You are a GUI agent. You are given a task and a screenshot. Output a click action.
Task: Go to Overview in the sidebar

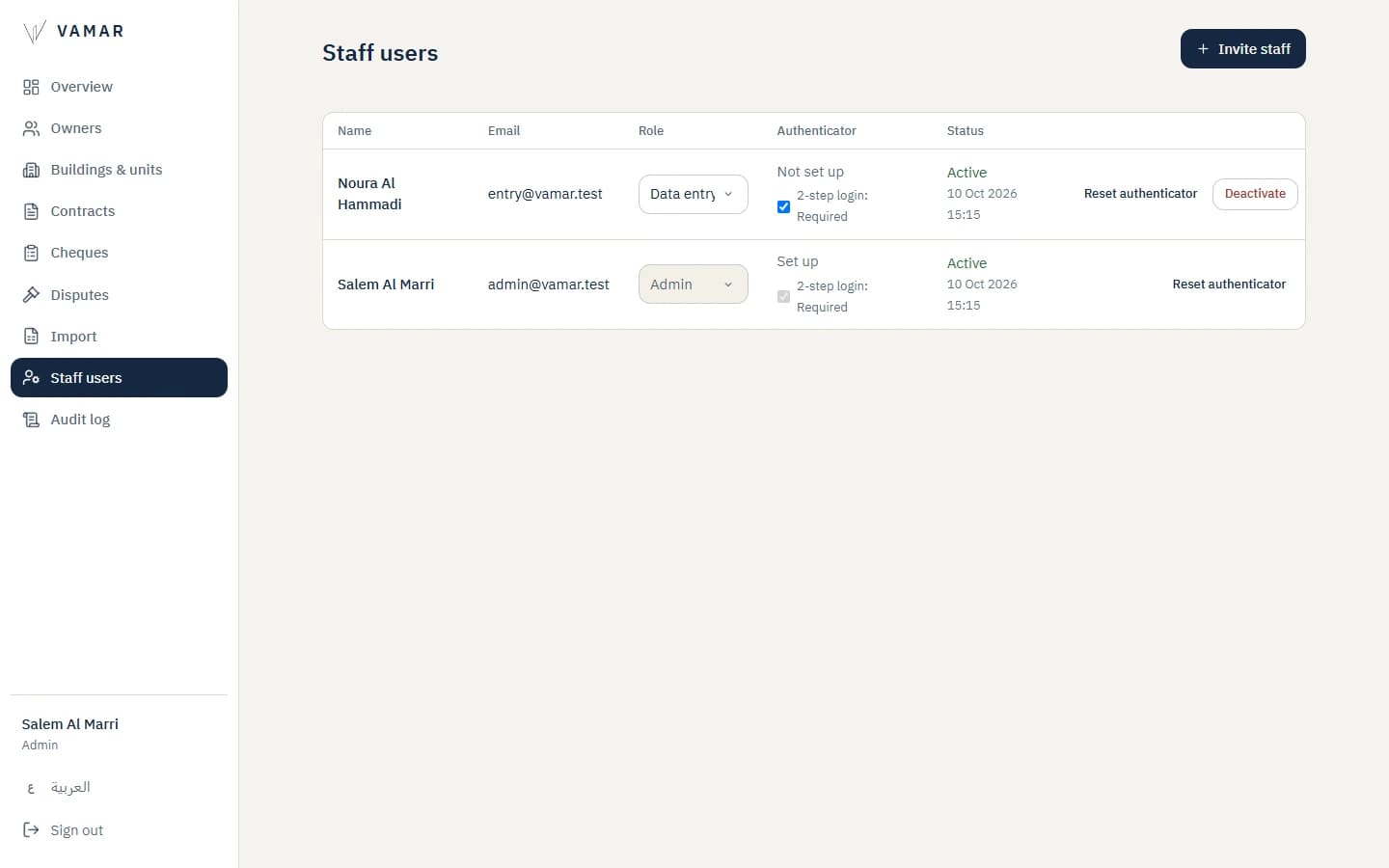(x=119, y=87)
